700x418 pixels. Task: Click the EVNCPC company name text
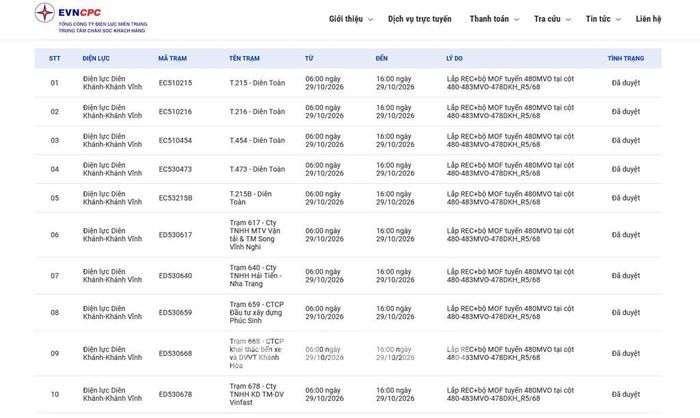coord(79,13)
